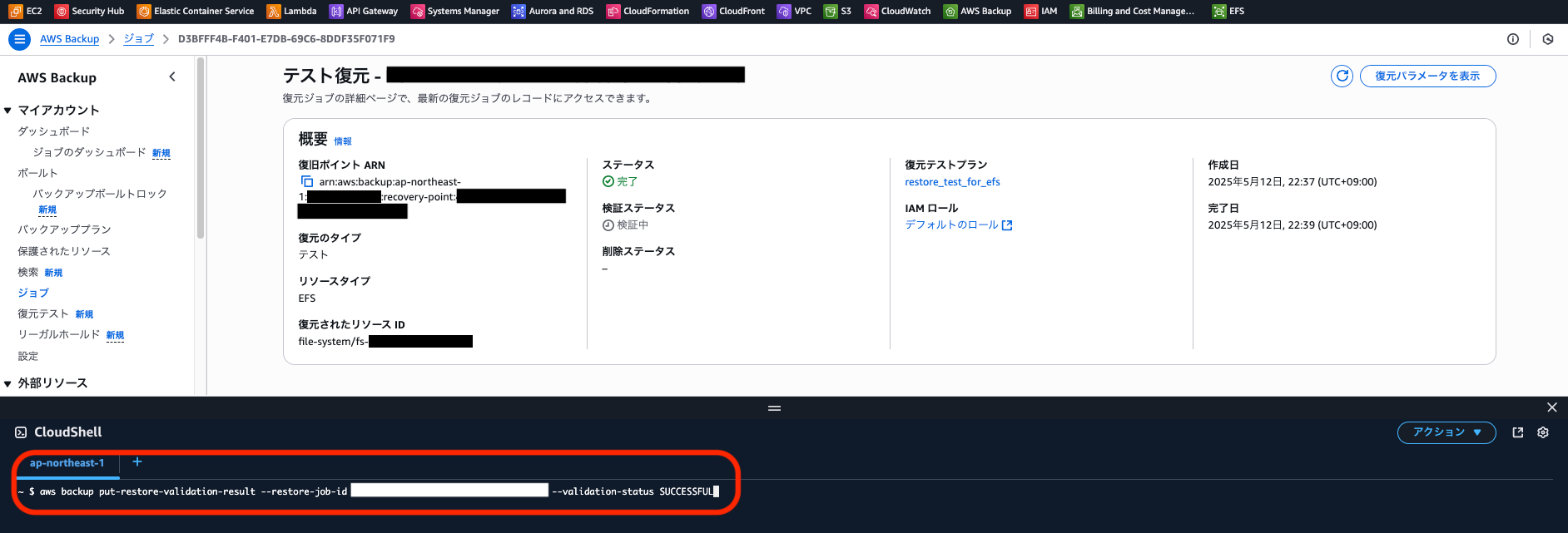Open 検索 in sidebar

28,272
